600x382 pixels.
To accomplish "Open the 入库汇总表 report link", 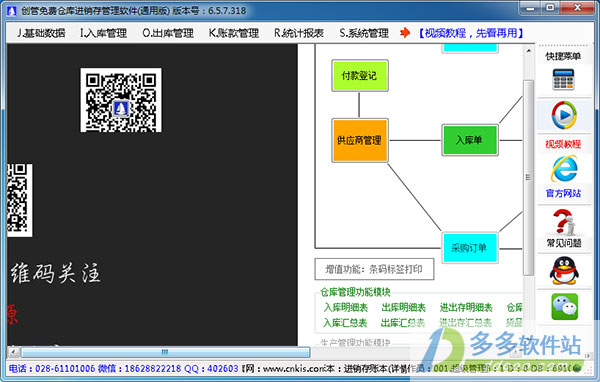I will [345, 323].
